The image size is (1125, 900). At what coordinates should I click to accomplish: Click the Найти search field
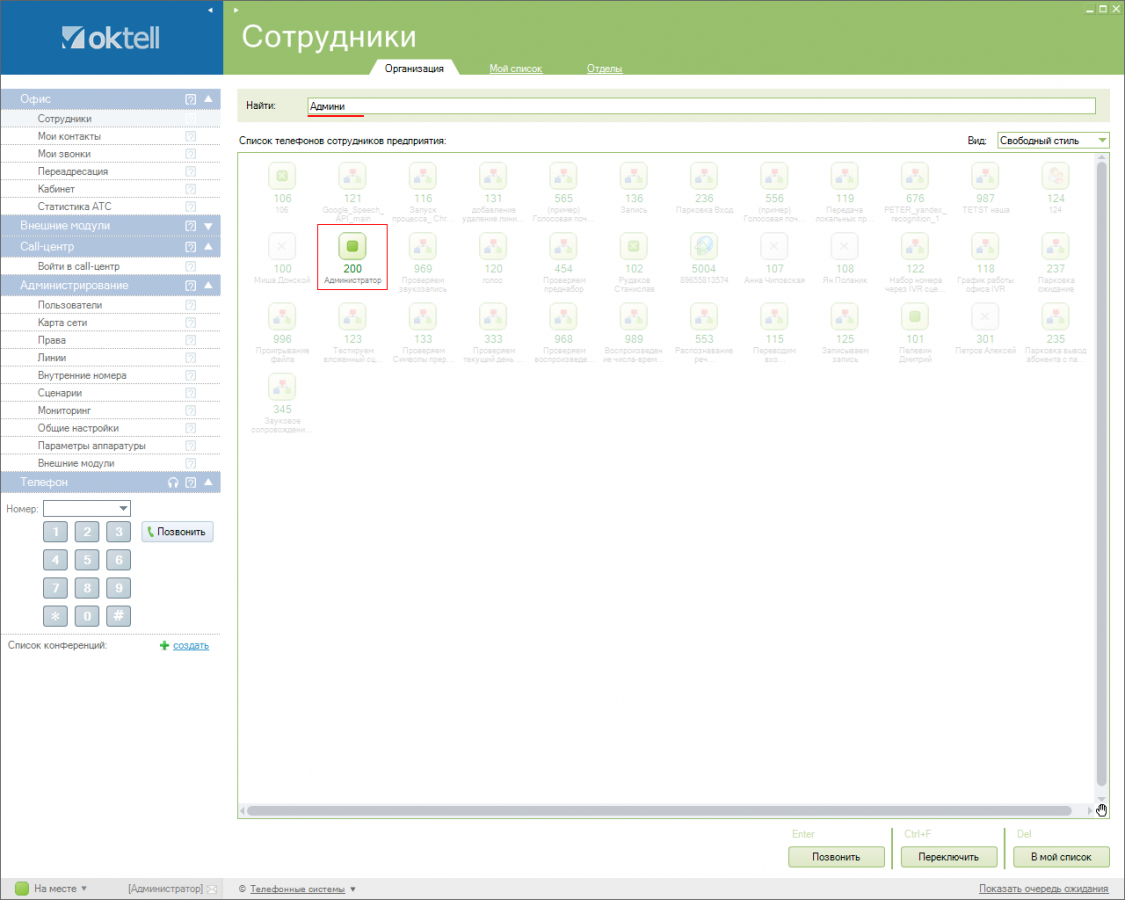point(700,106)
